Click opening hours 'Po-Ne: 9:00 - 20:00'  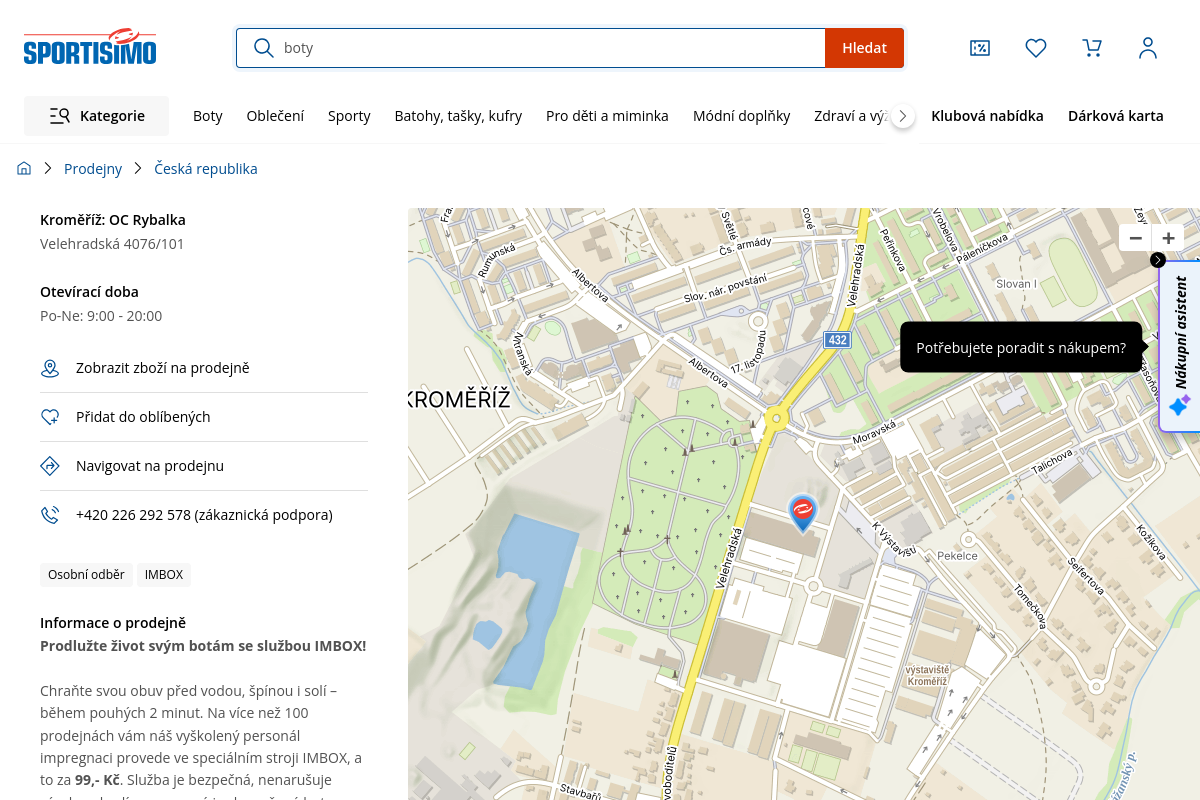tap(101, 316)
